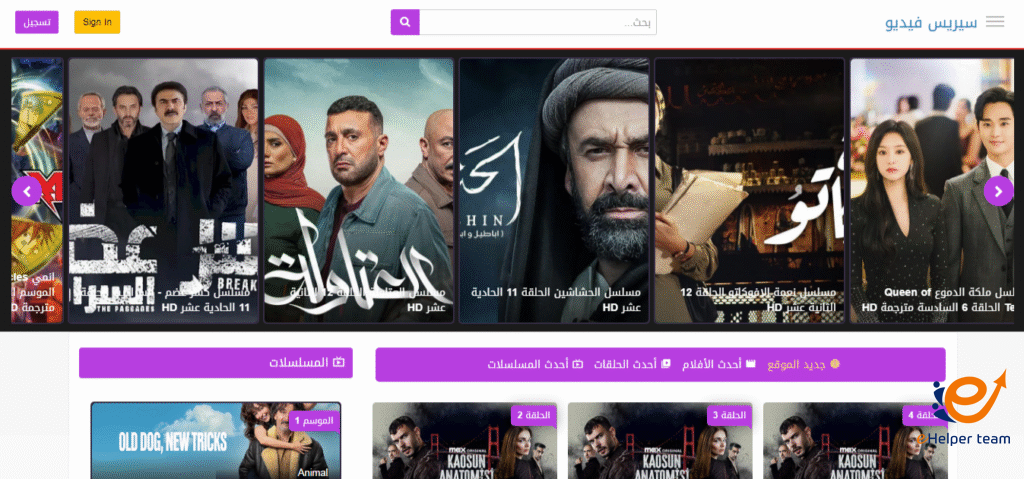
Task: Open the hamburger menu beside the site title
Action: [995, 22]
